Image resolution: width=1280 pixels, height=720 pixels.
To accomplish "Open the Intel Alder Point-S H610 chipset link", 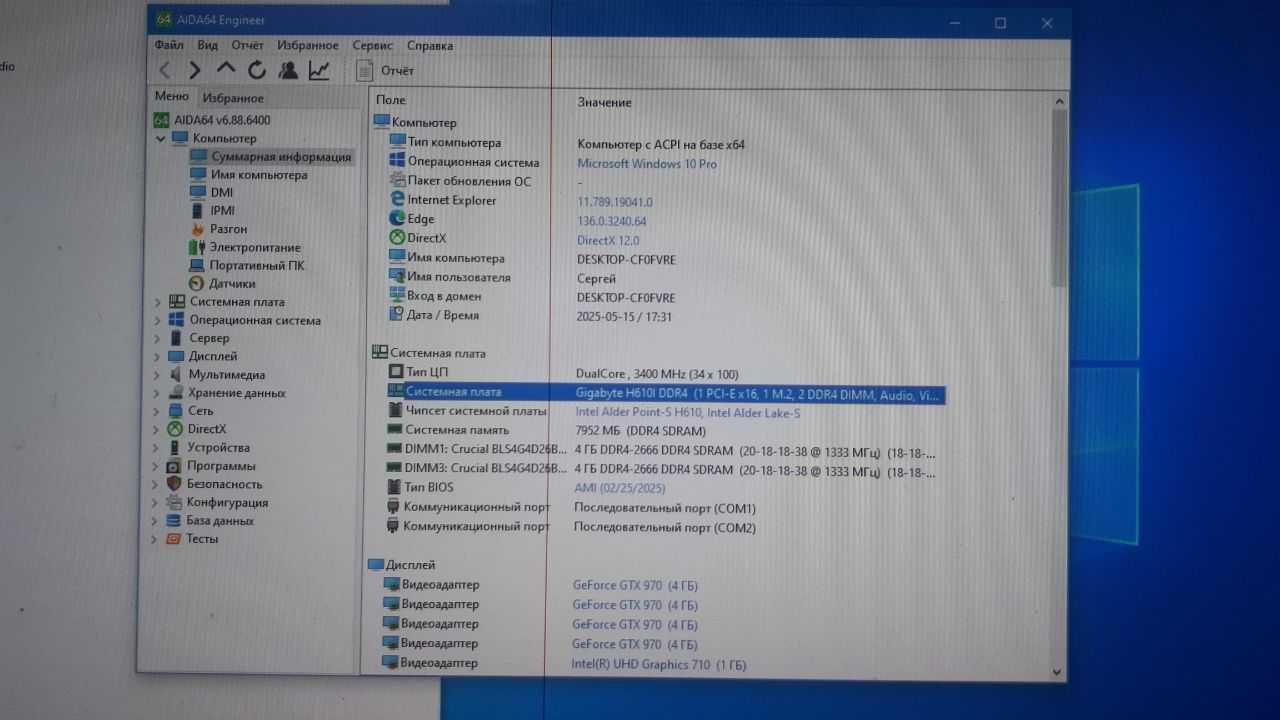I will click(x=688, y=412).
